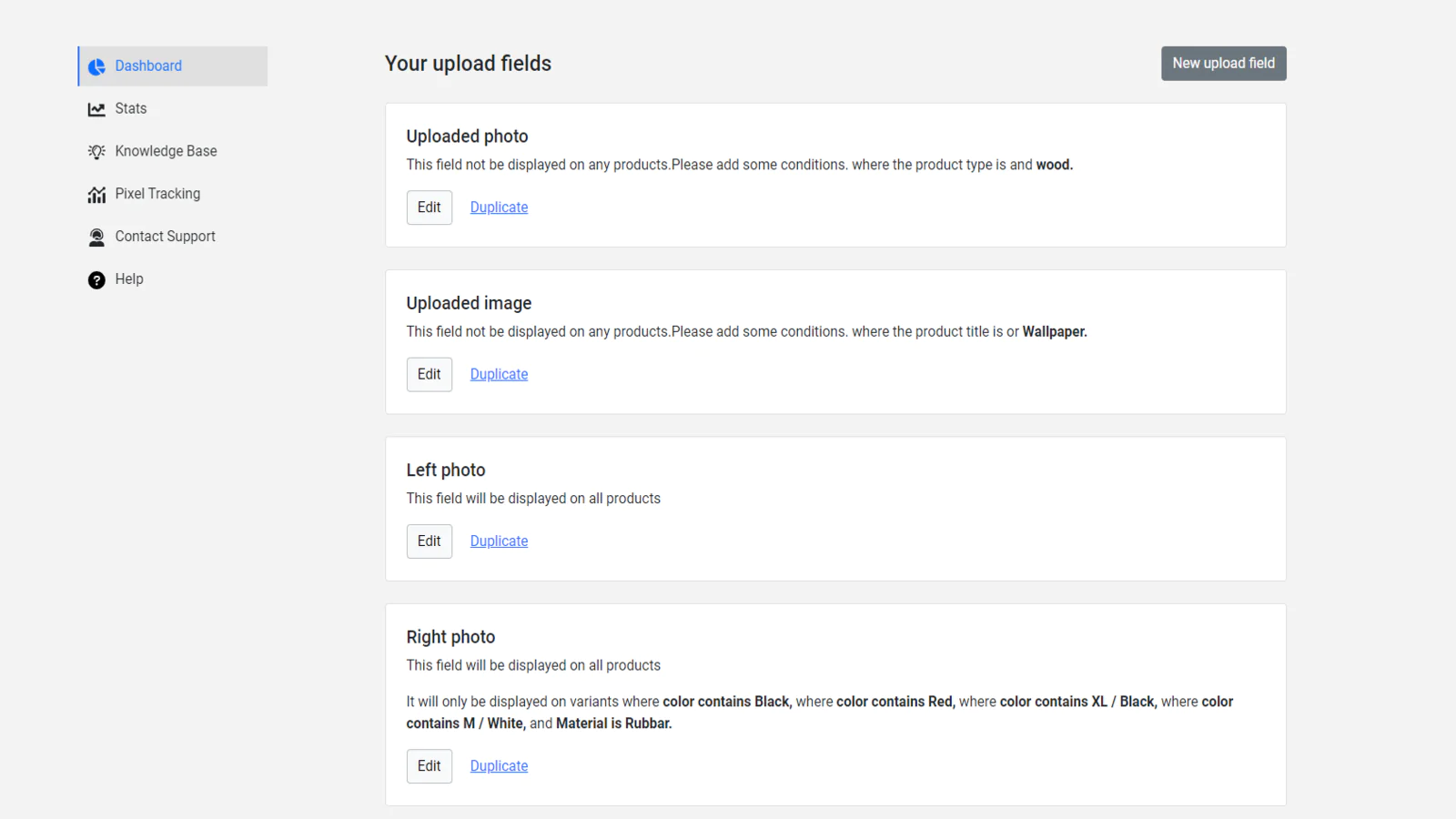Screen dimensions: 1456x819
Task: Click the Your upload fields heading
Action: click(x=468, y=64)
